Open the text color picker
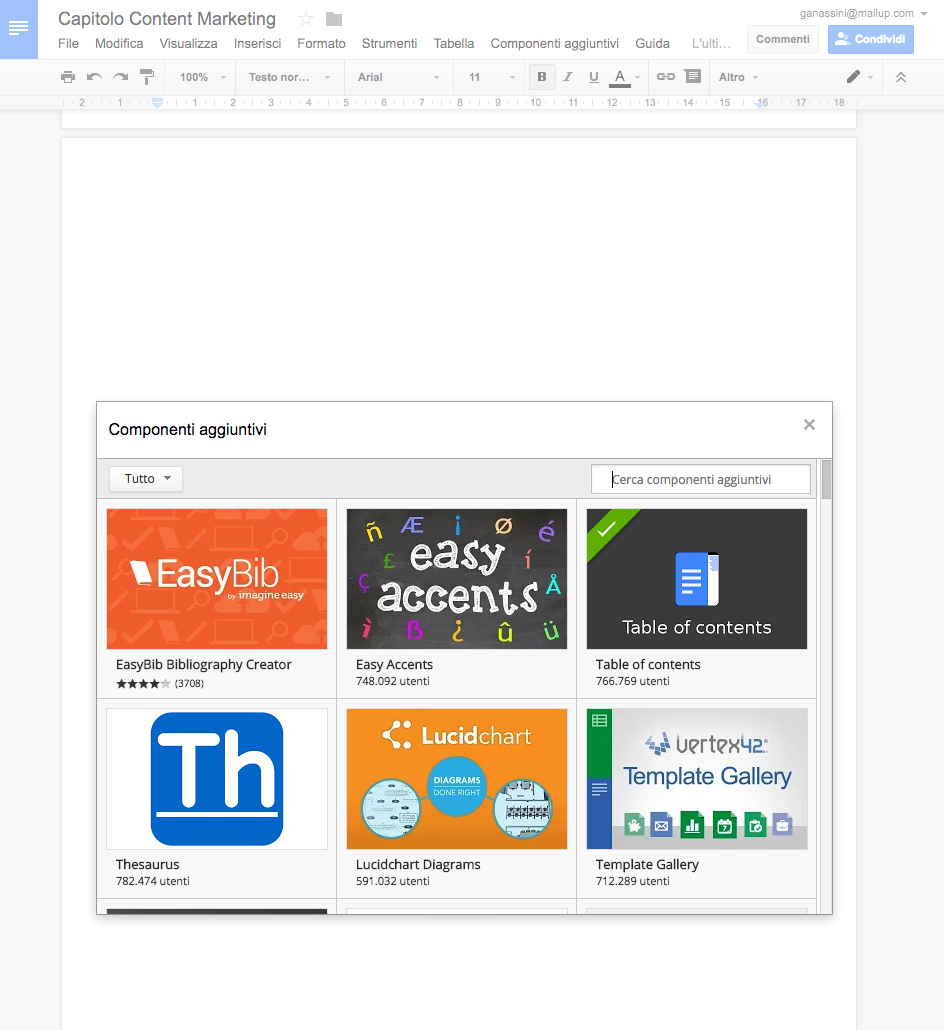The image size is (944, 1030). (620, 77)
